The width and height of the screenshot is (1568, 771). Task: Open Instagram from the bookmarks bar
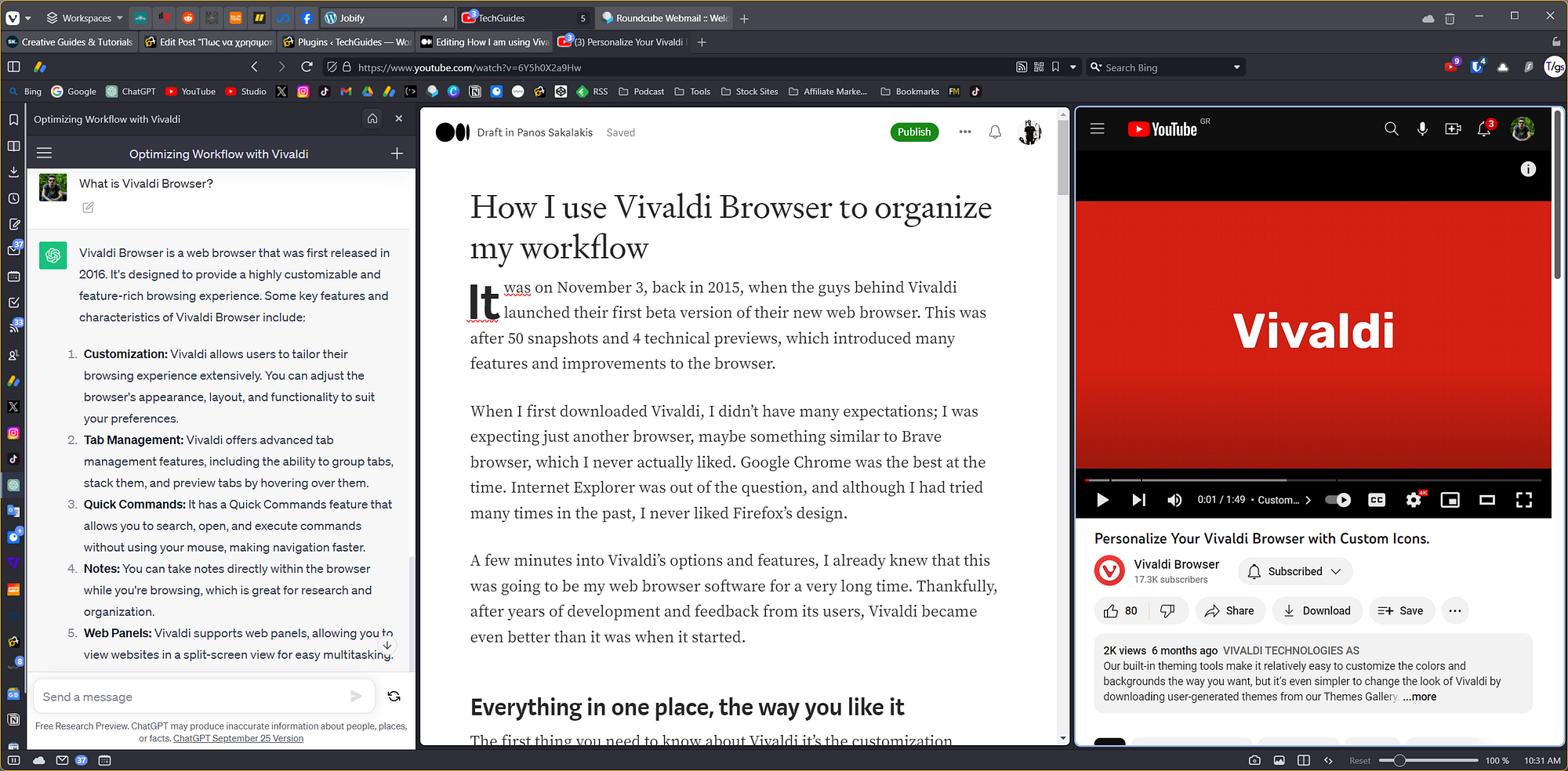pyautogui.click(x=303, y=92)
